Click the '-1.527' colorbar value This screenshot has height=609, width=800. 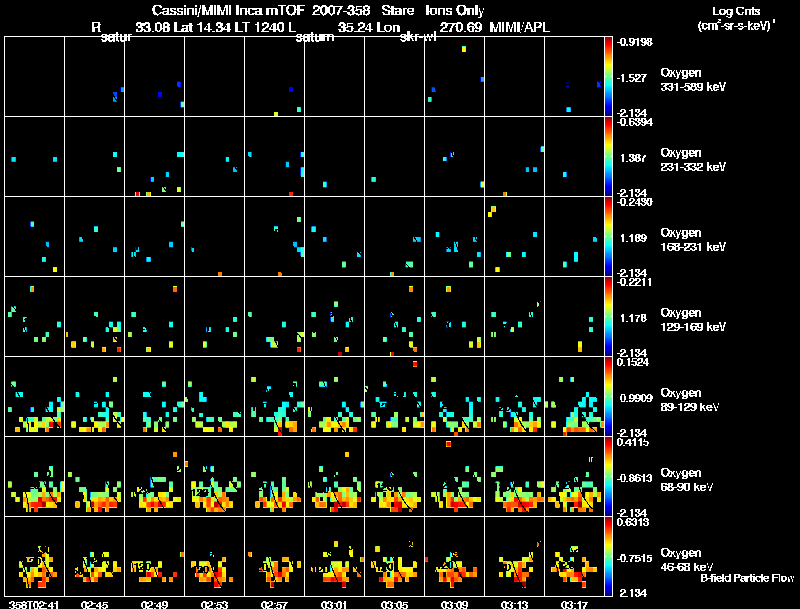[632, 78]
